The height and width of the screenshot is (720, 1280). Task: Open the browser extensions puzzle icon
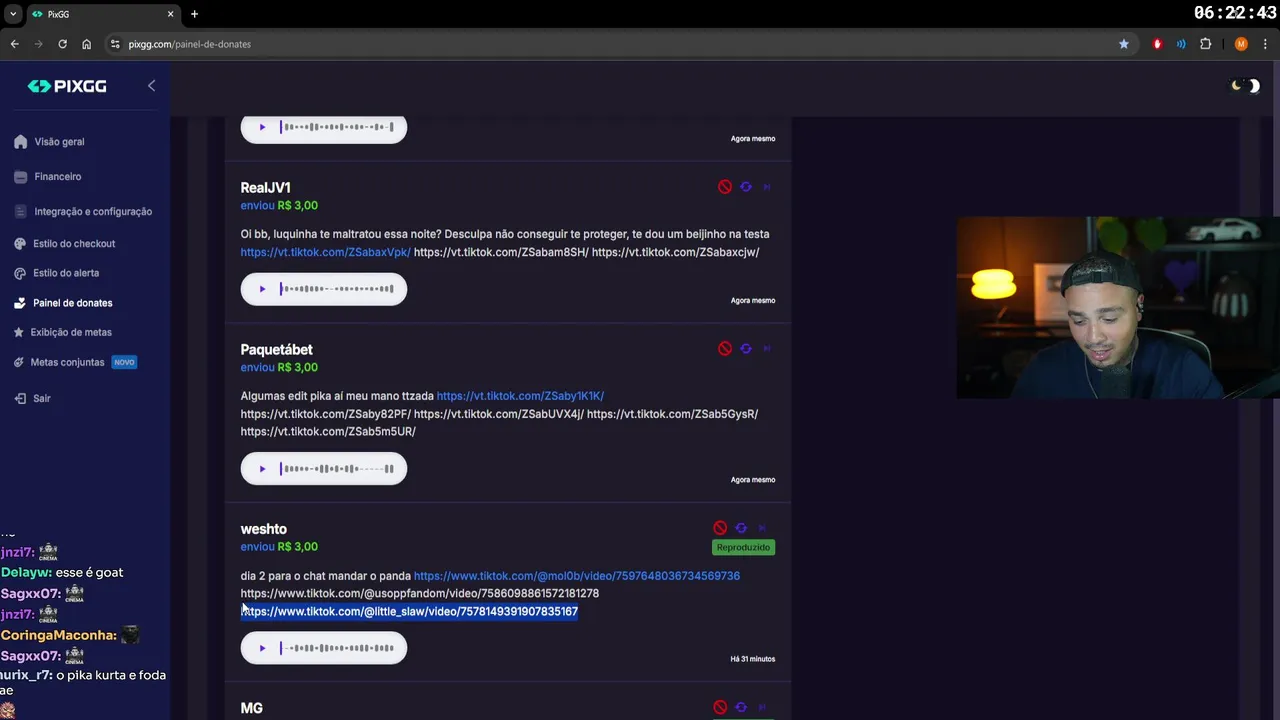1205,44
